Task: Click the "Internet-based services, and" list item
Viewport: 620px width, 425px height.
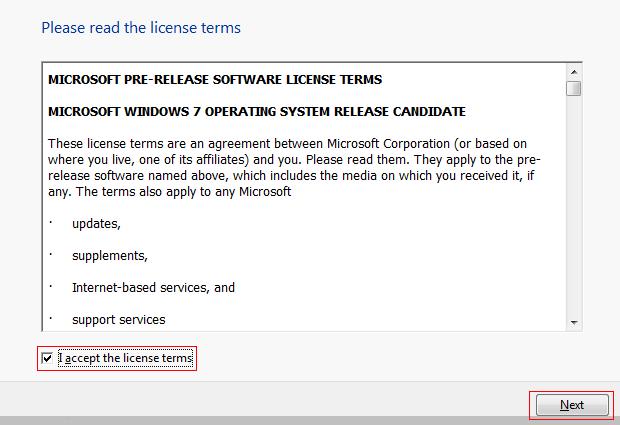Action: [153, 287]
